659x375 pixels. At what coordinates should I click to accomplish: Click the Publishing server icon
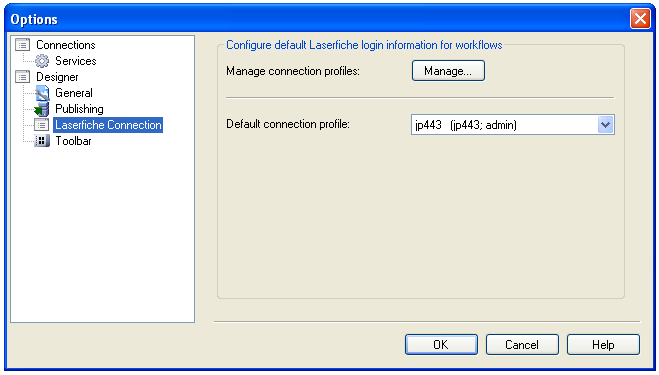click(42, 109)
